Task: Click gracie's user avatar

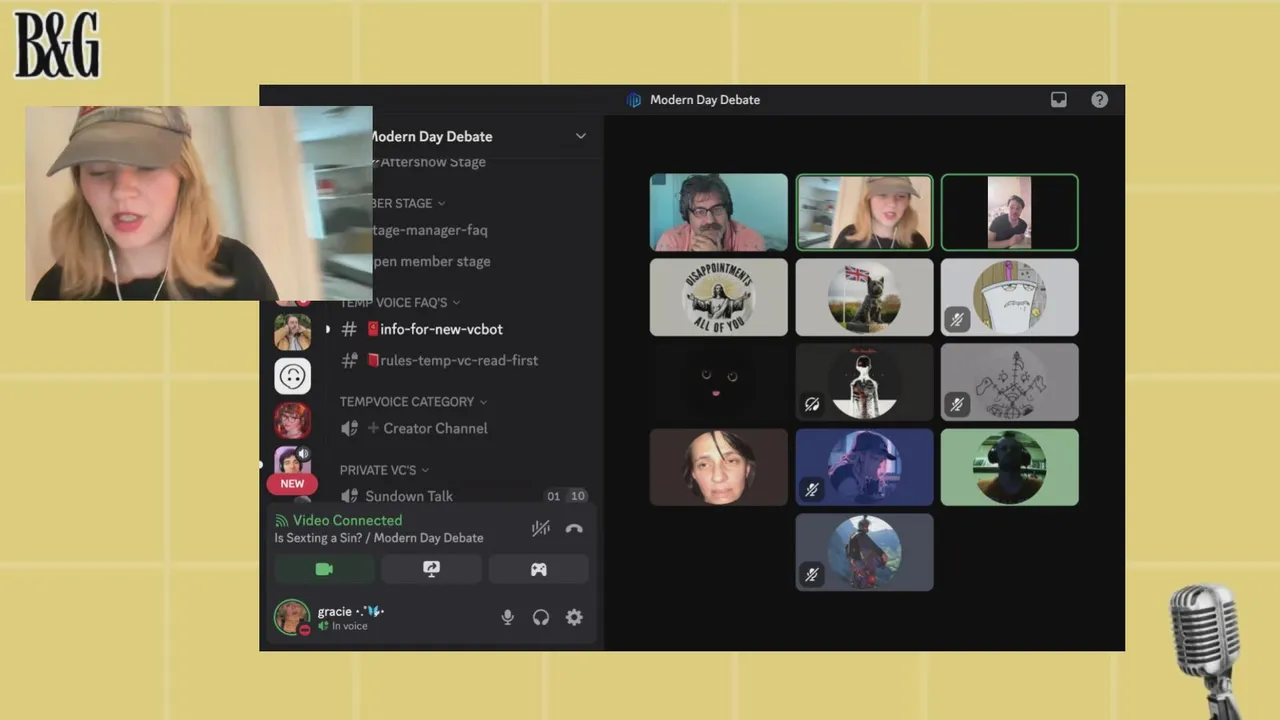Action: pos(292,617)
